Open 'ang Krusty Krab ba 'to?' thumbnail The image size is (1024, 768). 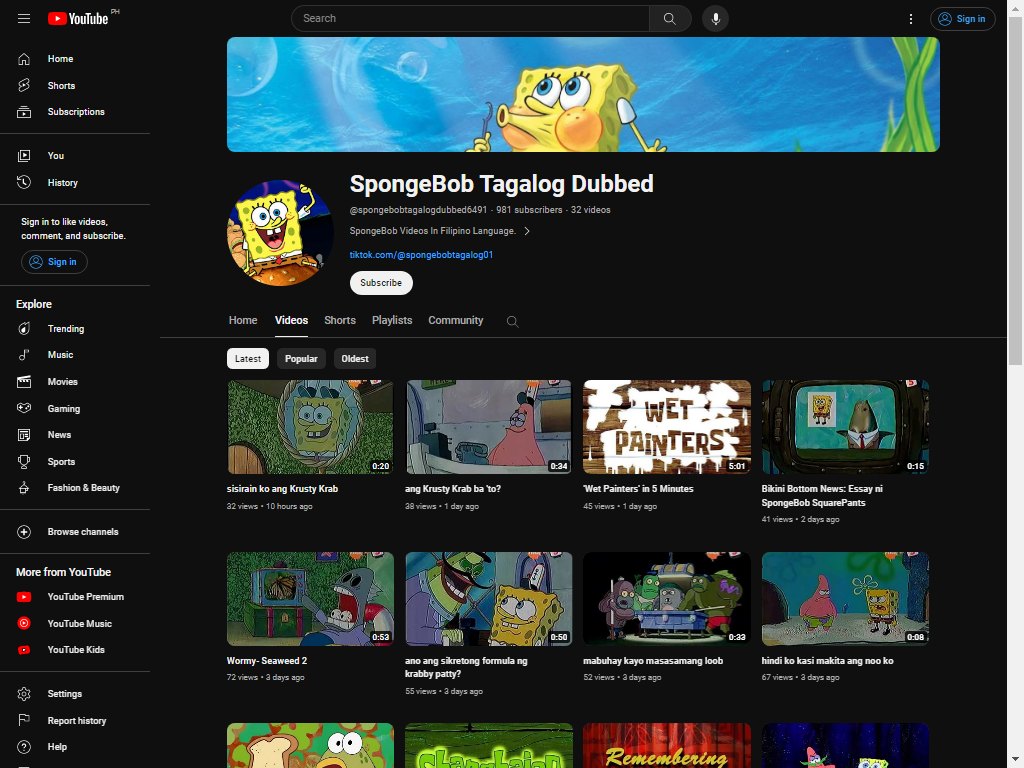(x=488, y=427)
